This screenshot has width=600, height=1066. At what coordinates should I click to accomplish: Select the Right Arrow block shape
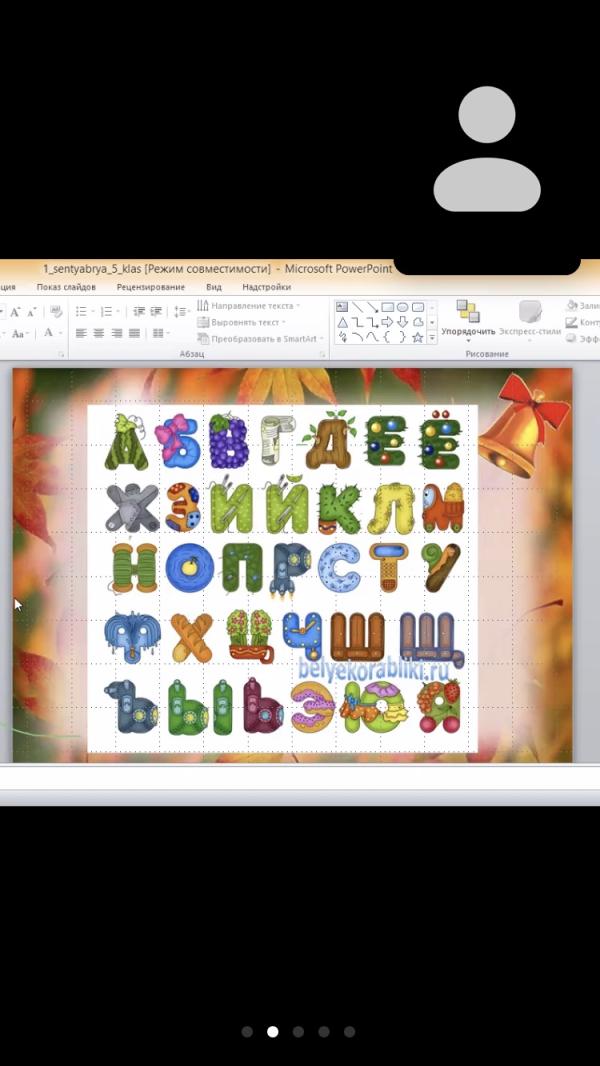tap(387, 322)
